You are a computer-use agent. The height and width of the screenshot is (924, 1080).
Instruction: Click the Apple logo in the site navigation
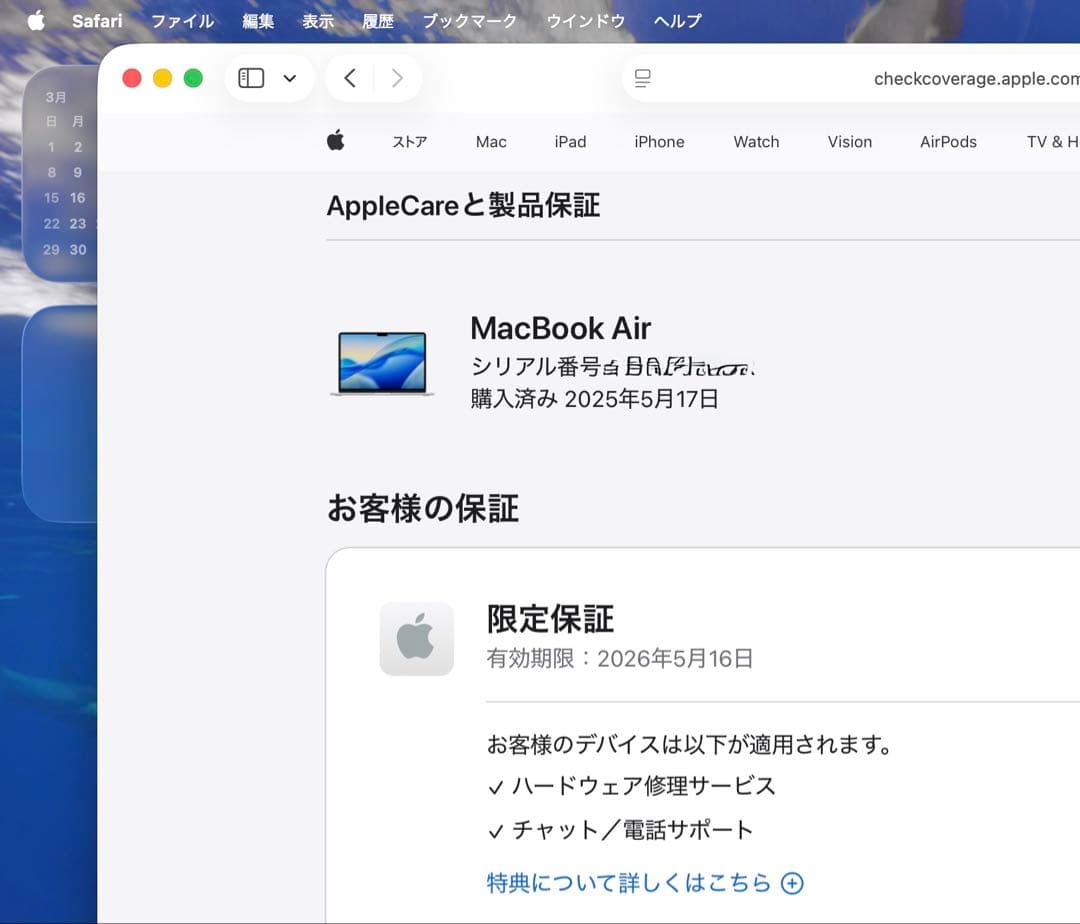(x=336, y=141)
